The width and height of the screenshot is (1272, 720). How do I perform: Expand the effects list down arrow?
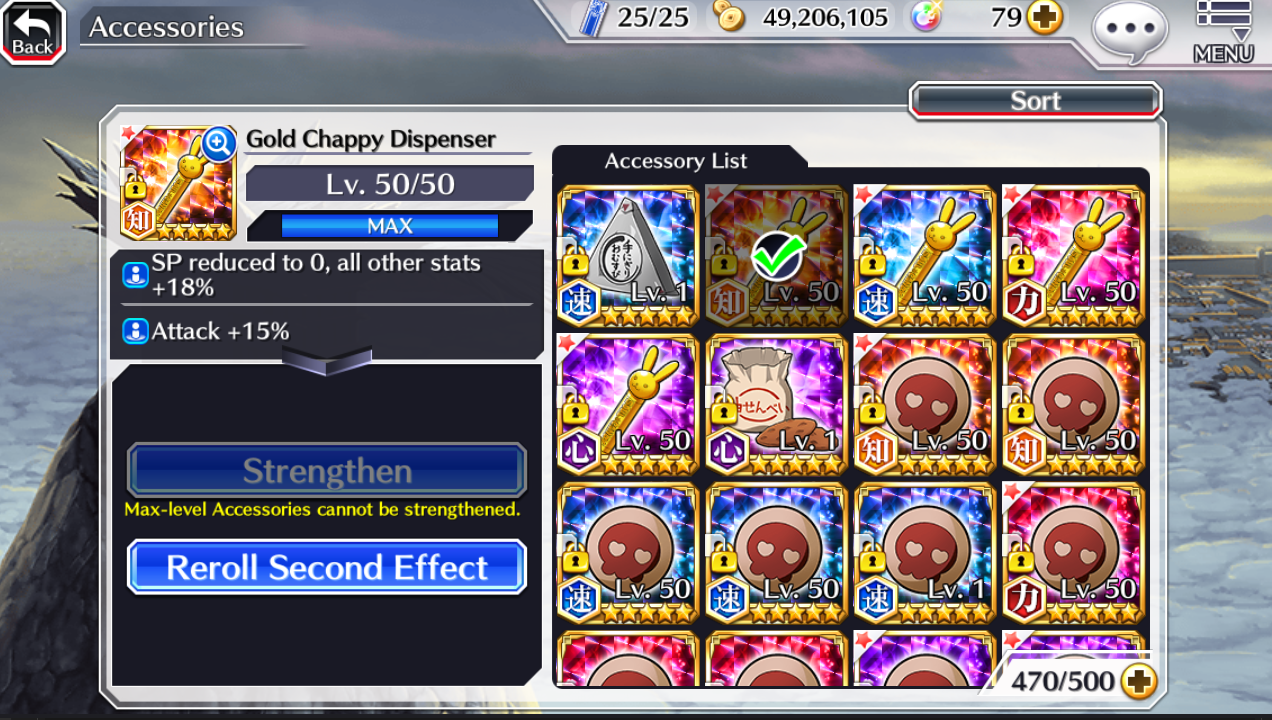[x=327, y=360]
